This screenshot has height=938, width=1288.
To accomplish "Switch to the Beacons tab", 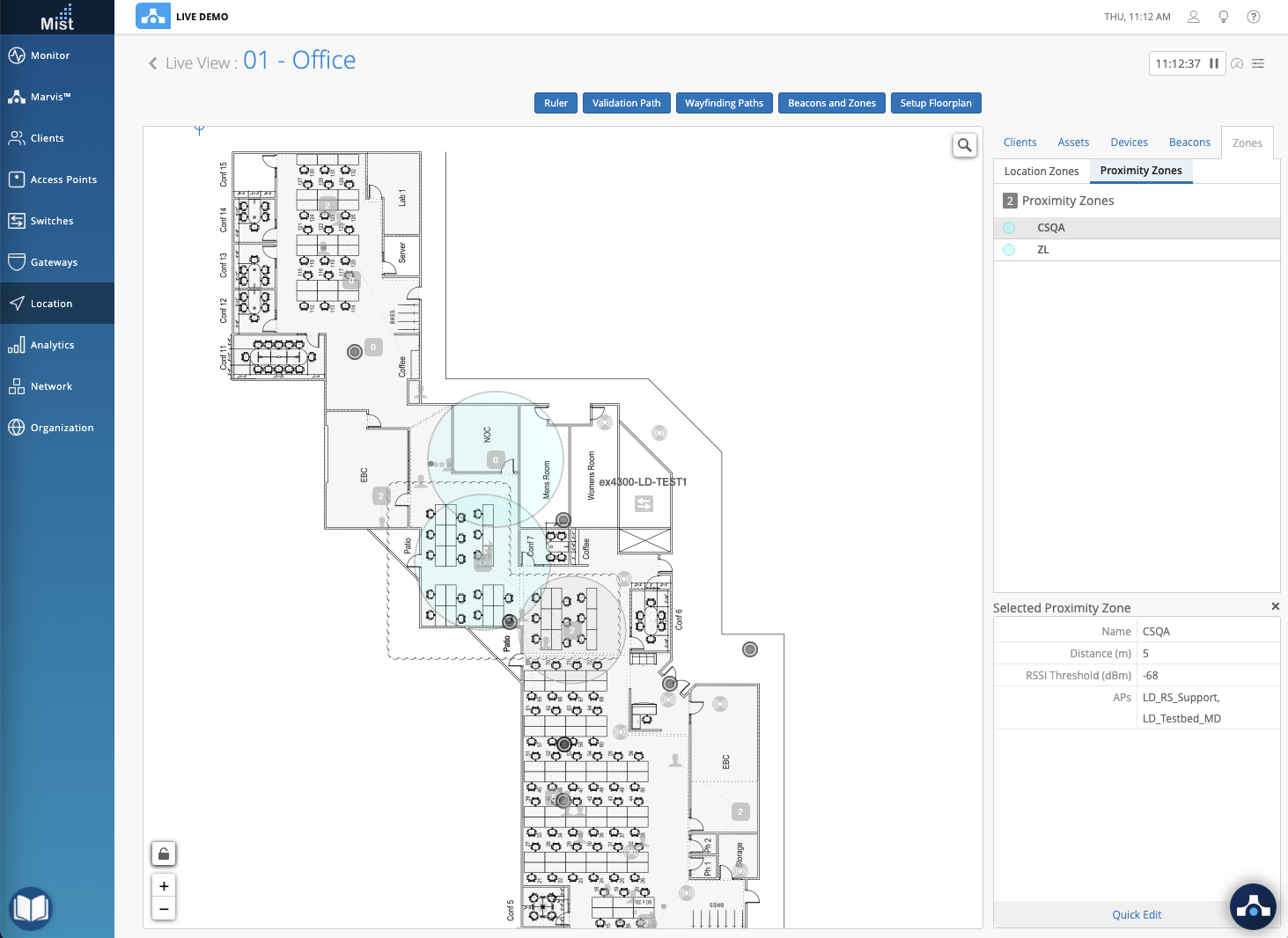I will pos(1189,143).
